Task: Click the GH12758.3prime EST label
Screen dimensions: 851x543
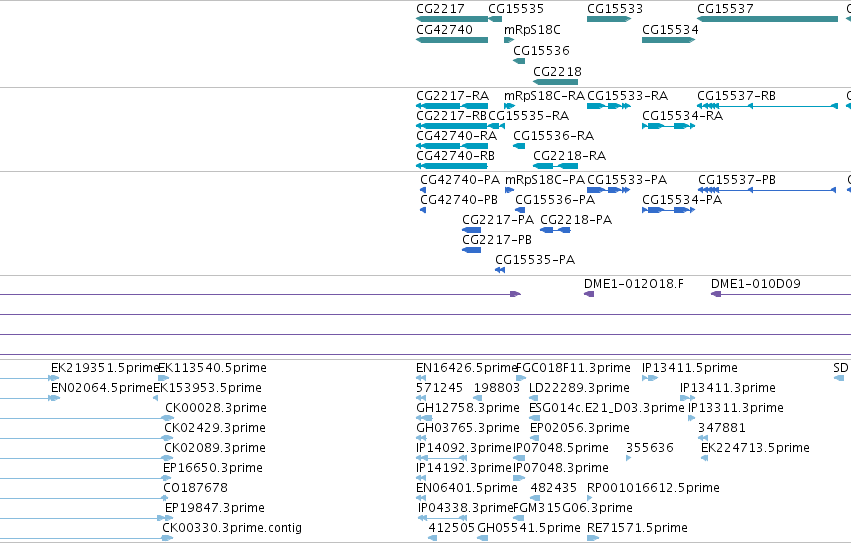Action: pos(468,408)
